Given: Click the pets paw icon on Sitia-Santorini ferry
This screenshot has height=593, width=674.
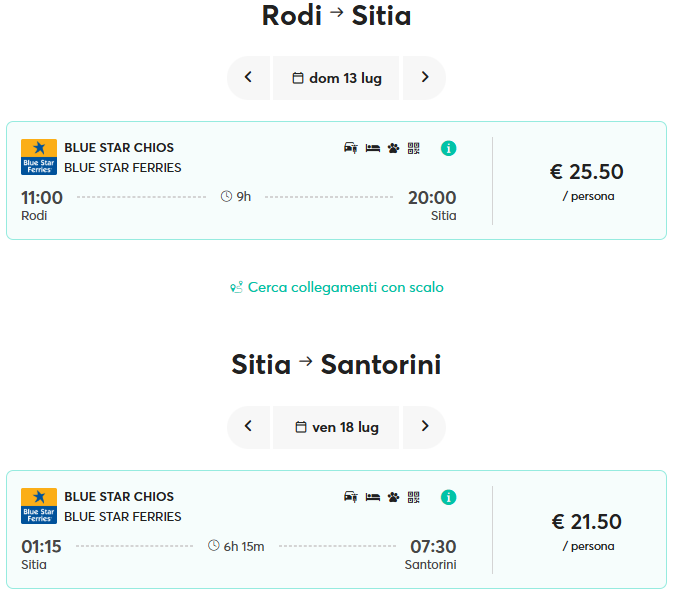Looking at the screenshot, I should [393, 497].
